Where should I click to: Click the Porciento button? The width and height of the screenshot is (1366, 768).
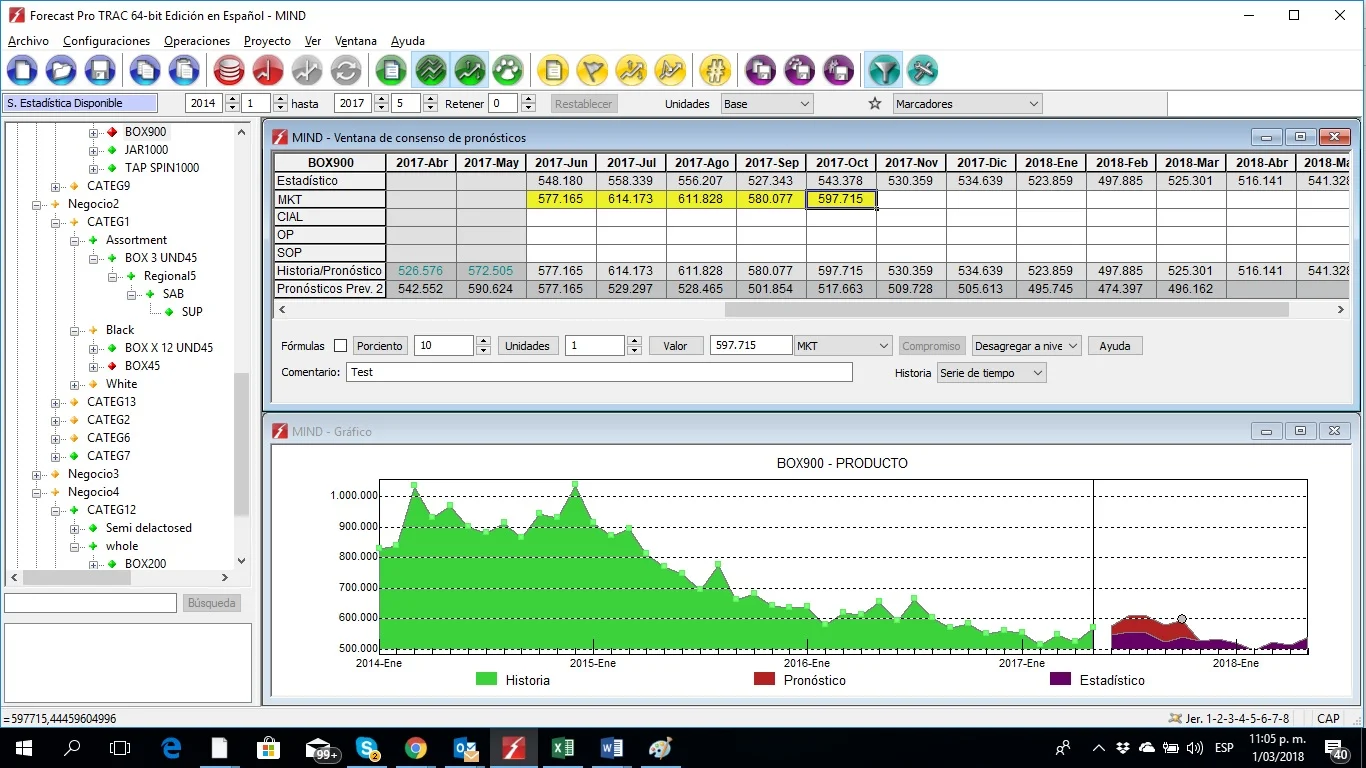[380, 346]
